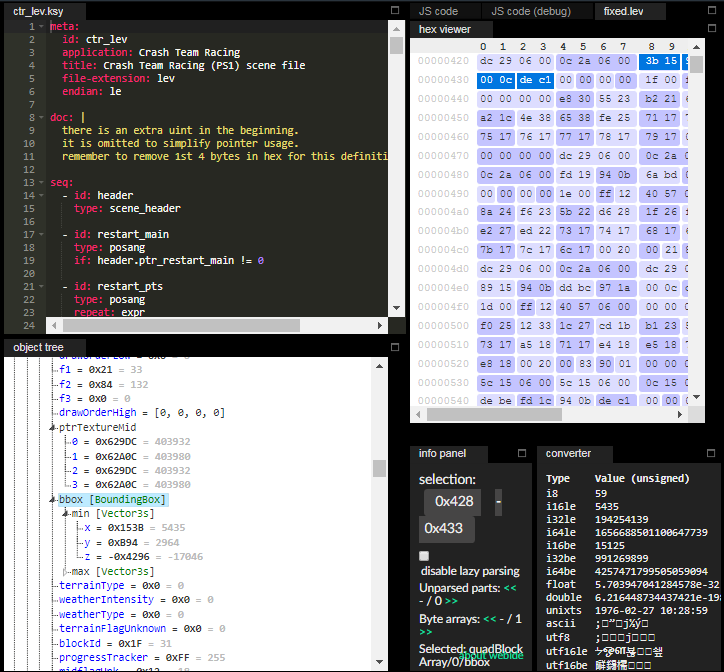Maximize the object tree panel
Image resolution: width=724 pixels, height=672 pixels.
click(x=395, y=347)
